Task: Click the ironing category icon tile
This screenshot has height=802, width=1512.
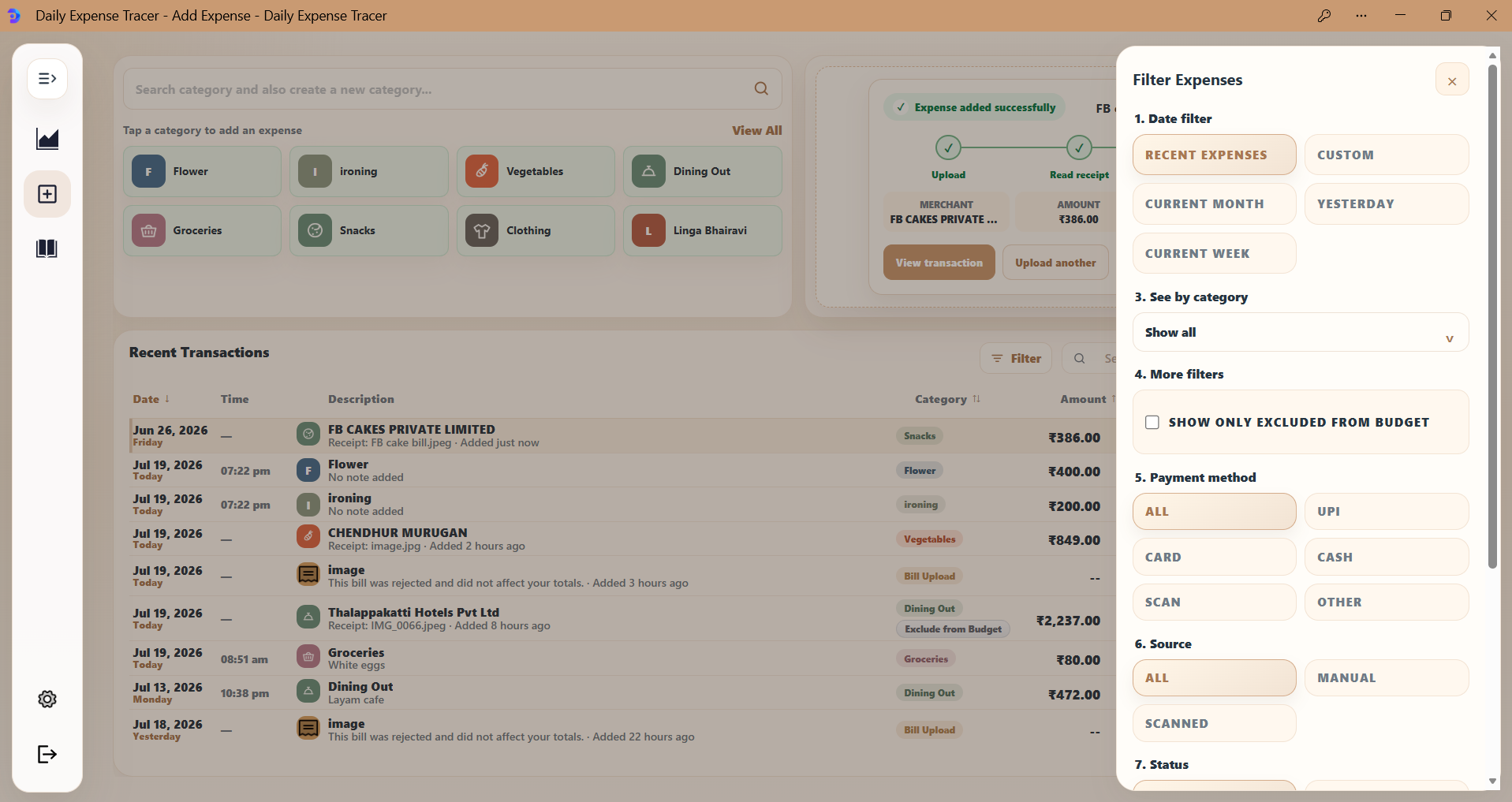Action: click(x=315, y=171)
